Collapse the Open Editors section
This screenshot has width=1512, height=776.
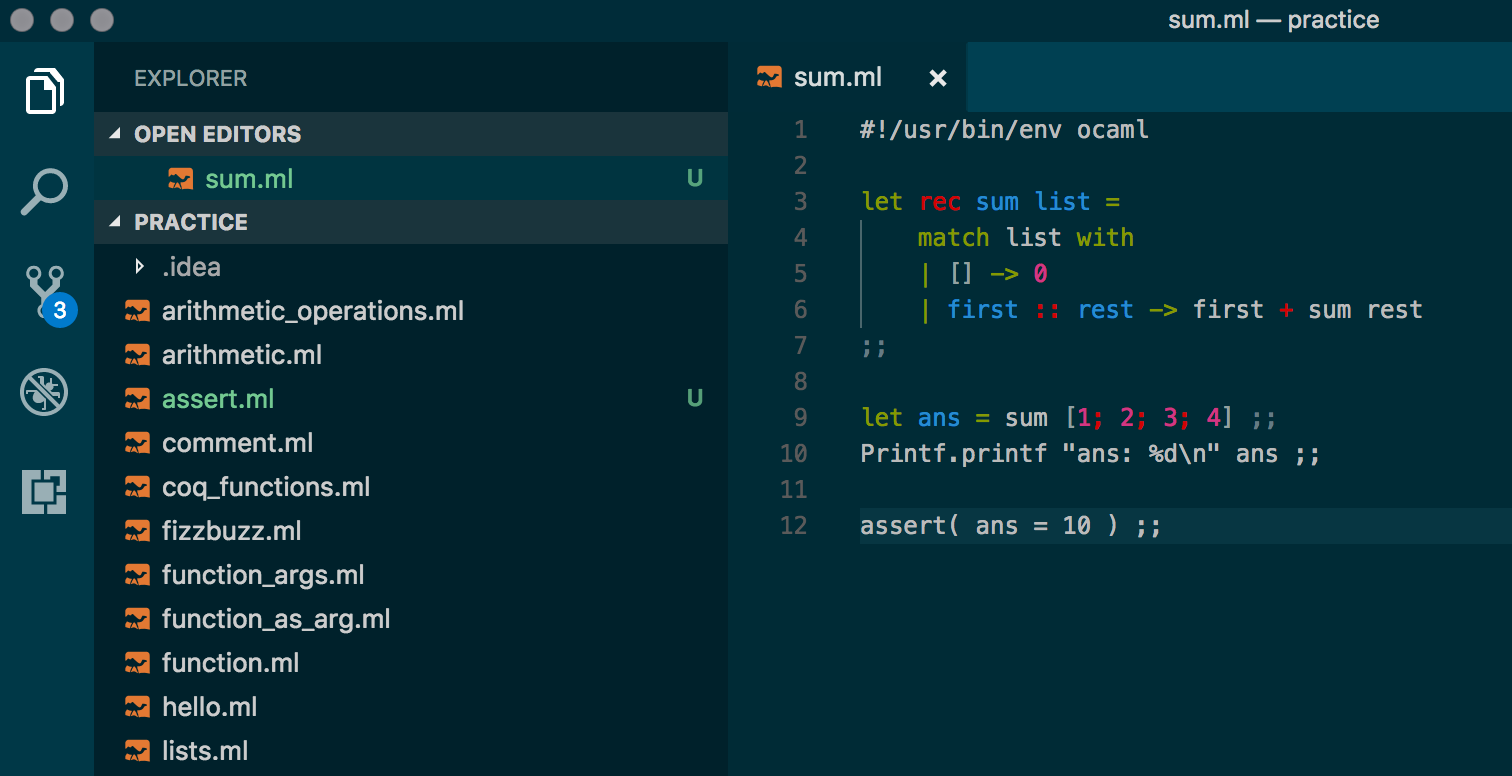[x=115, y=134]
